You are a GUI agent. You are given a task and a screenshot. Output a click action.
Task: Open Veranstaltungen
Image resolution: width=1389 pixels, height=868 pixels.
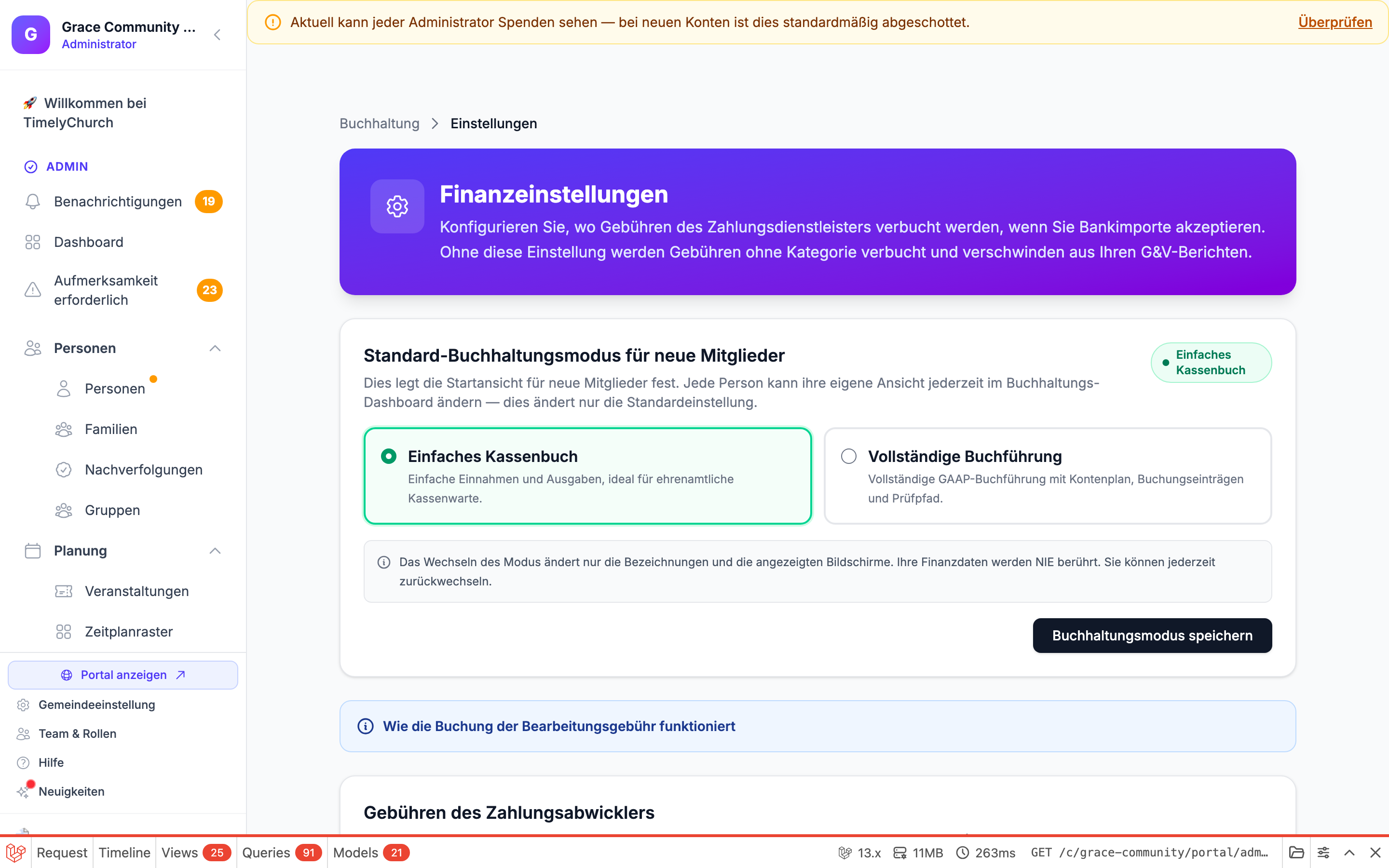pyautogui.click(x=136, y=591)
